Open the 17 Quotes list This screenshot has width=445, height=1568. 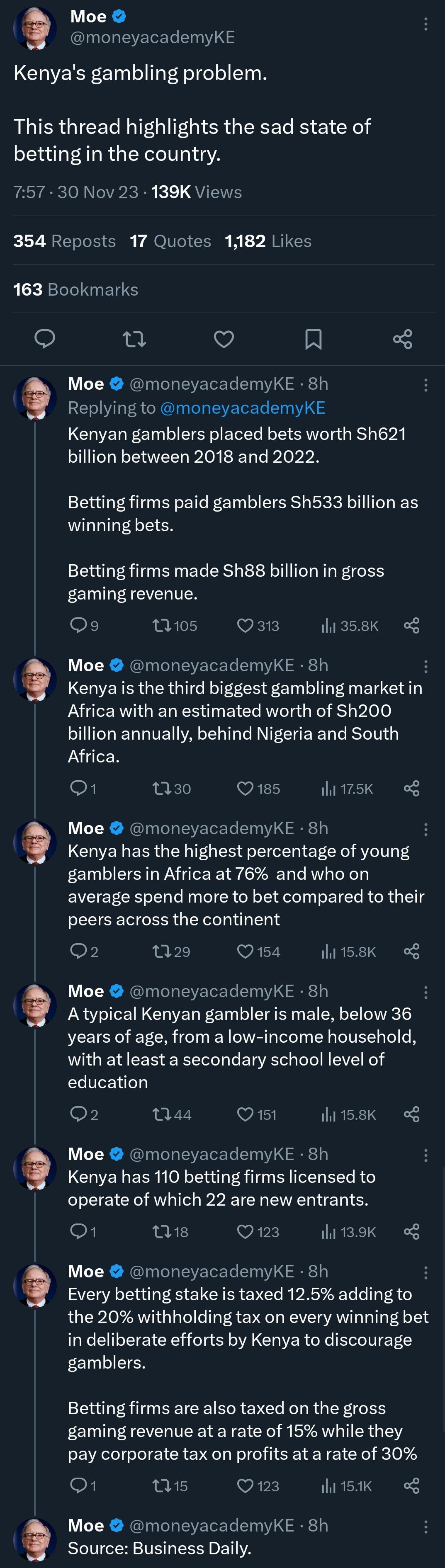click(170, 241)
